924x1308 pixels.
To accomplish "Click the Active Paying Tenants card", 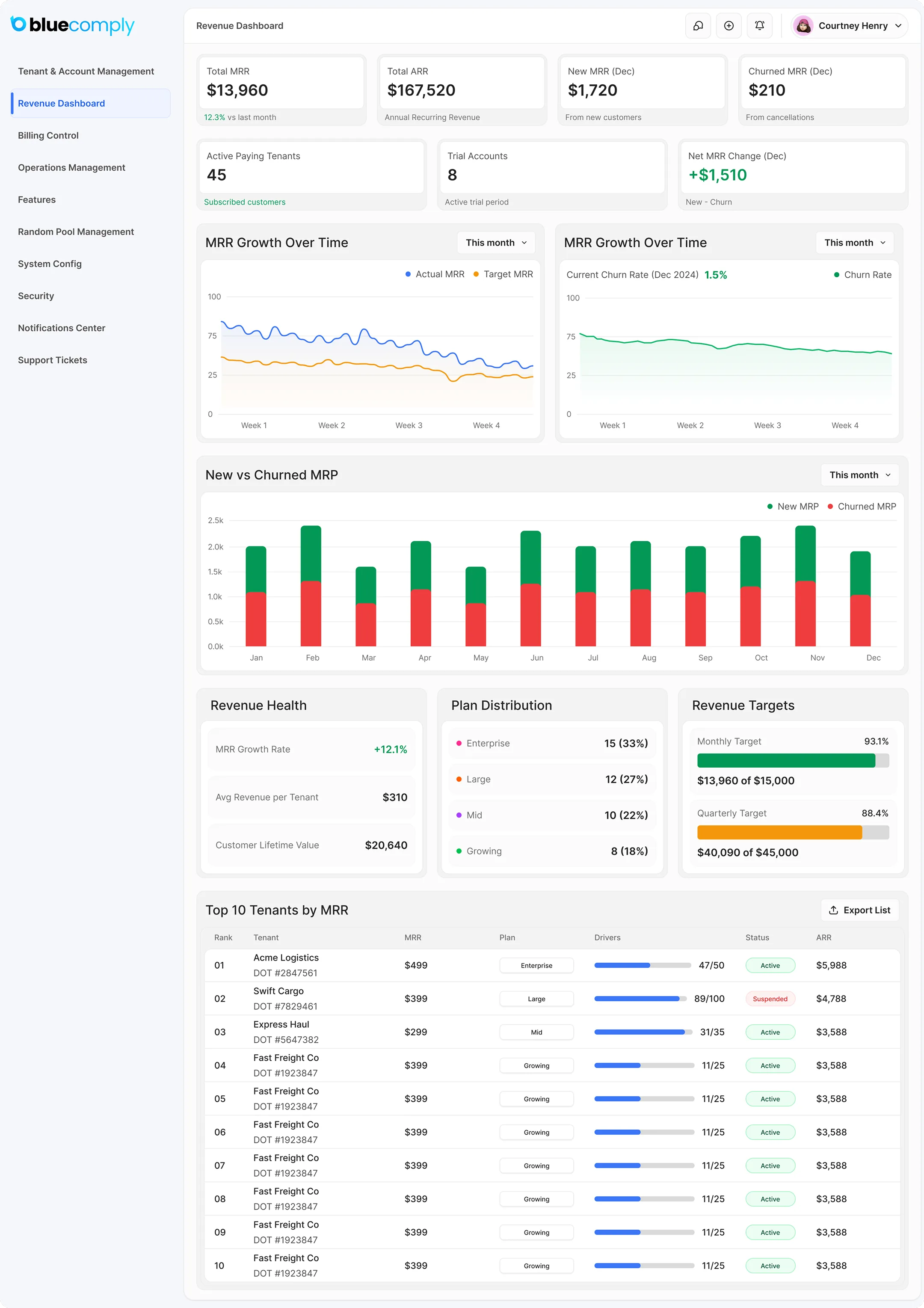I will click(311, 175).
